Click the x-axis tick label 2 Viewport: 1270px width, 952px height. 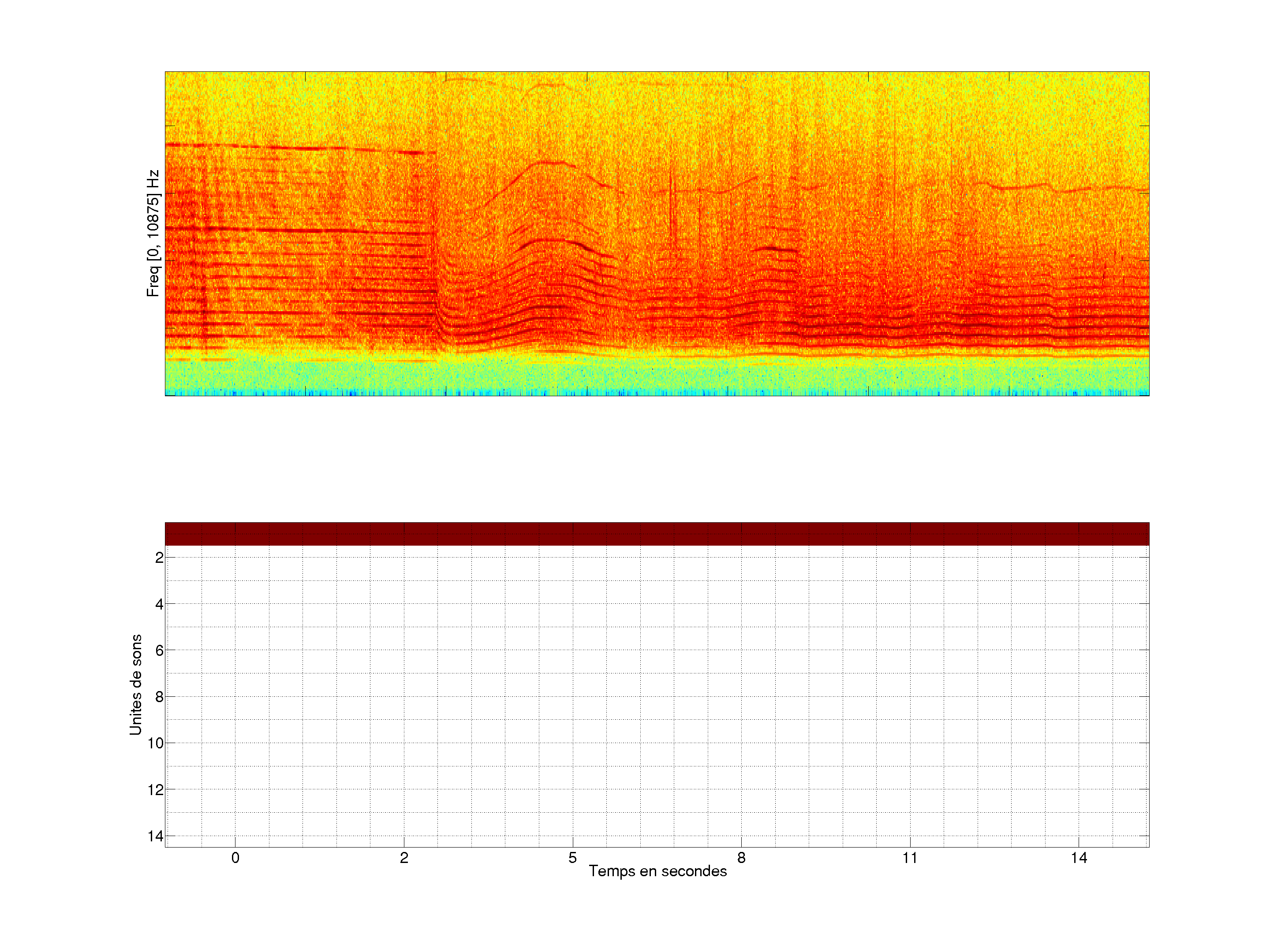click(x=404, y=858)
